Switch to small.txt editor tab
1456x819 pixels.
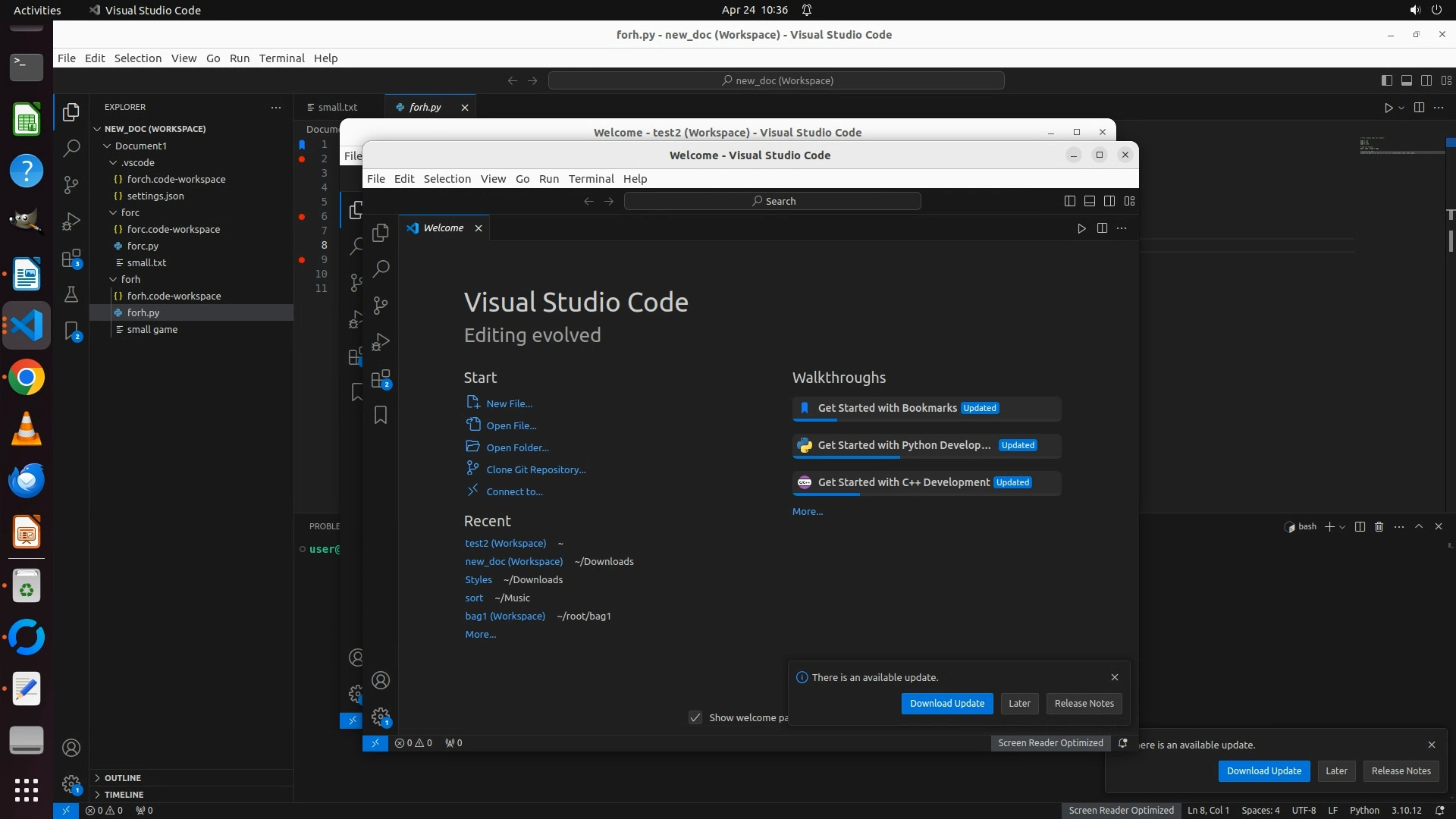tap(337, 107)
